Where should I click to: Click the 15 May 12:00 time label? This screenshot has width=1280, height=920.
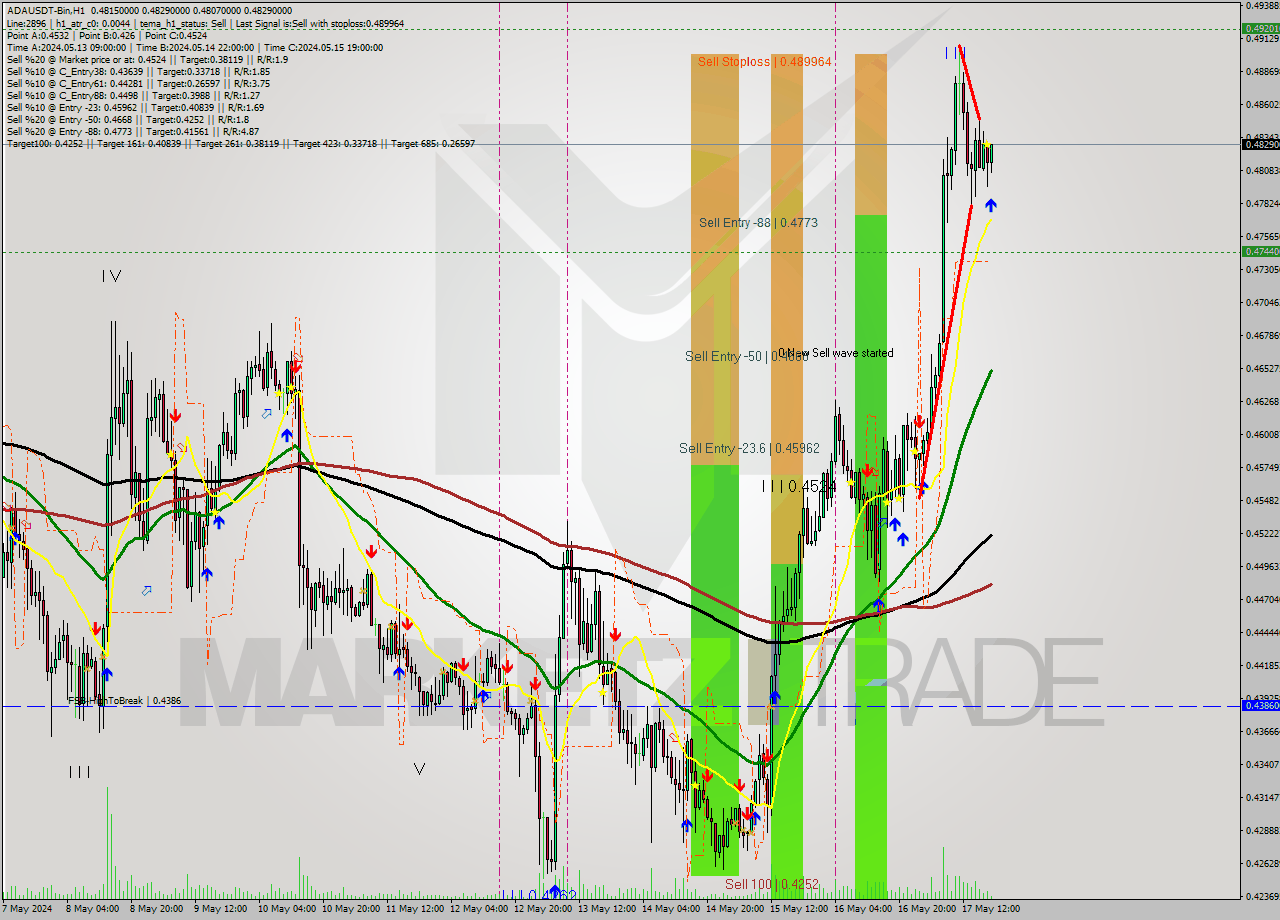click(x=797, y=909)
